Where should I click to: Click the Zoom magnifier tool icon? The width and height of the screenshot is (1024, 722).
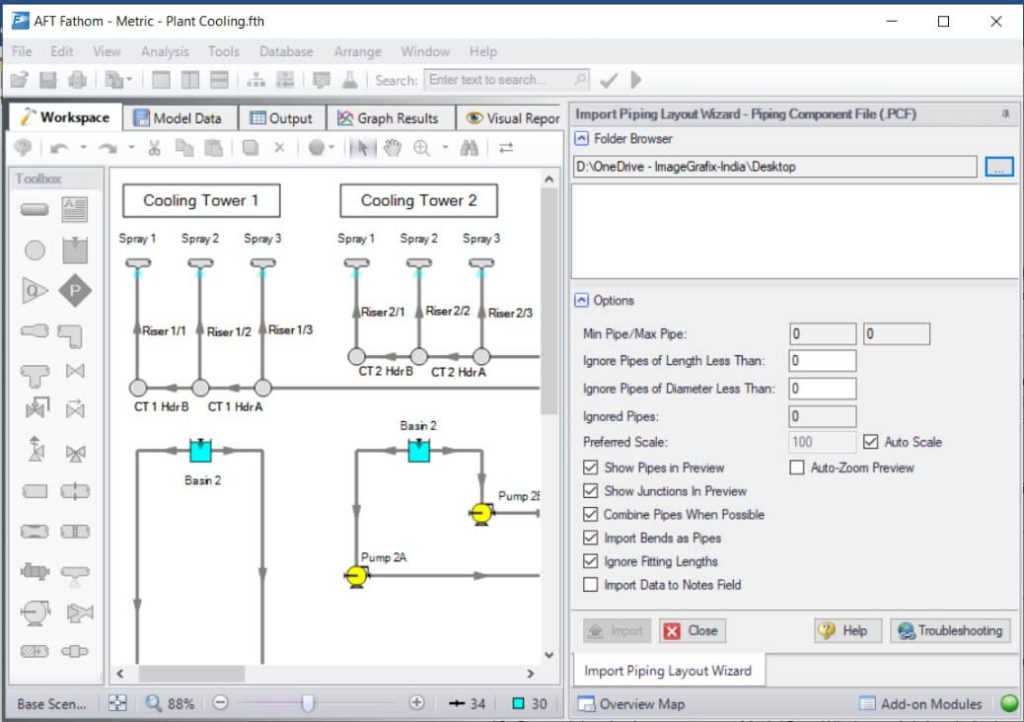(422, 148)
